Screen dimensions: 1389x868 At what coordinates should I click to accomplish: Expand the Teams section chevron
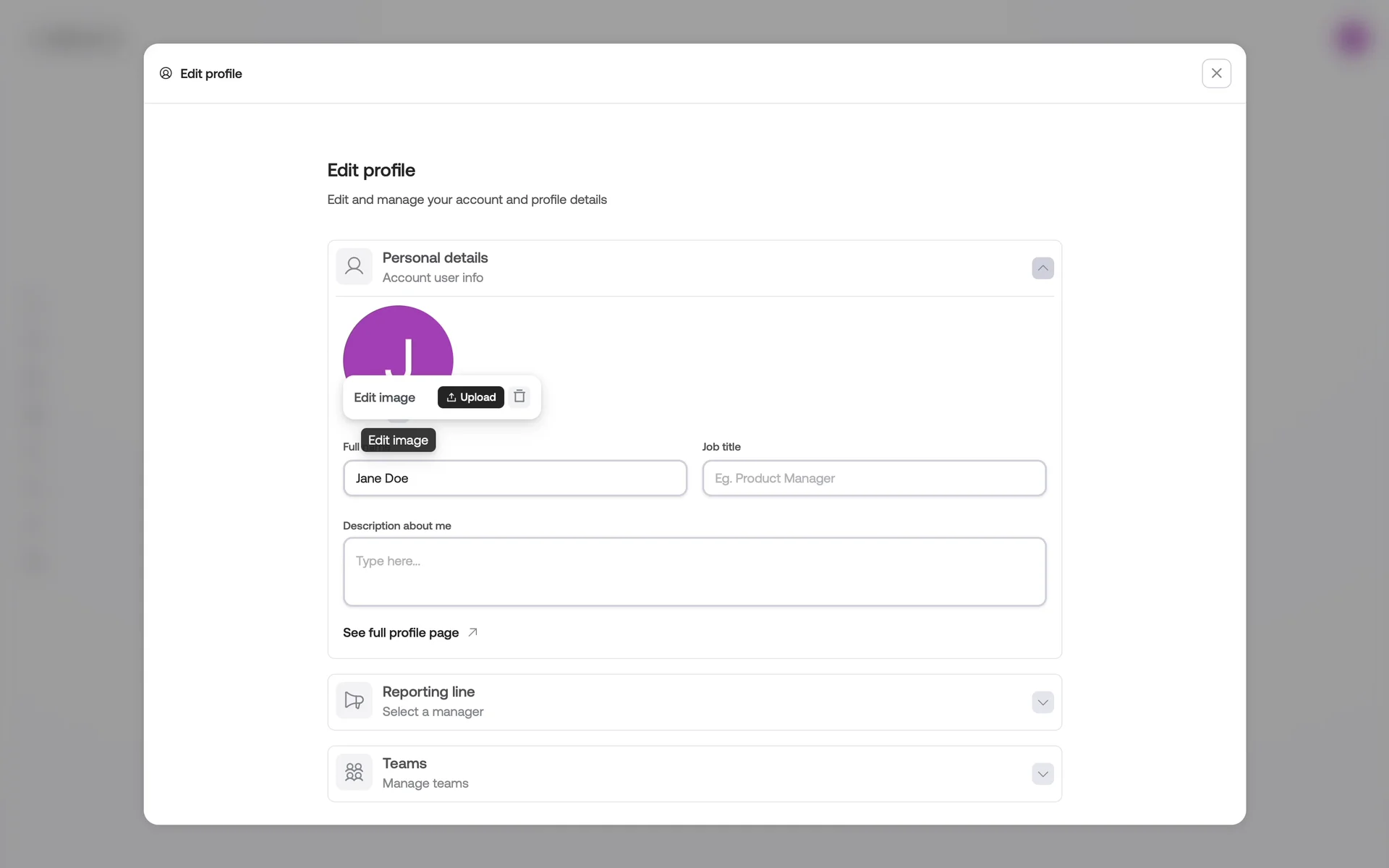[1042, 774]
